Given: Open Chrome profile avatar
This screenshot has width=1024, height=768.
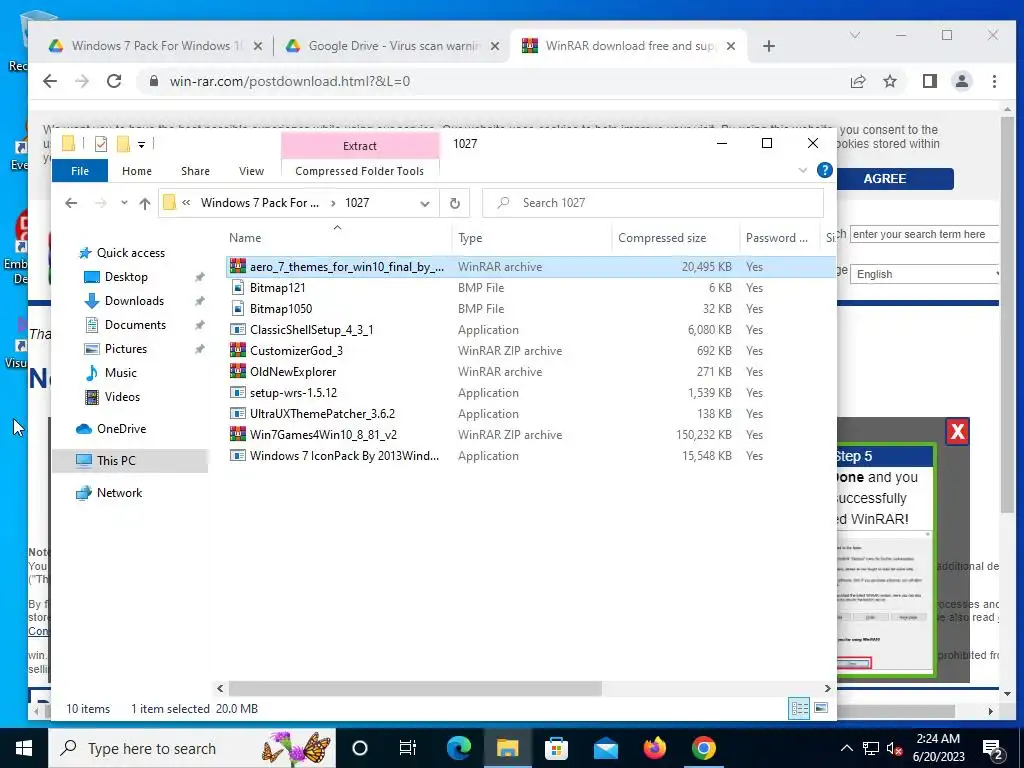Looking at the screenshot, I should [962, 81].
